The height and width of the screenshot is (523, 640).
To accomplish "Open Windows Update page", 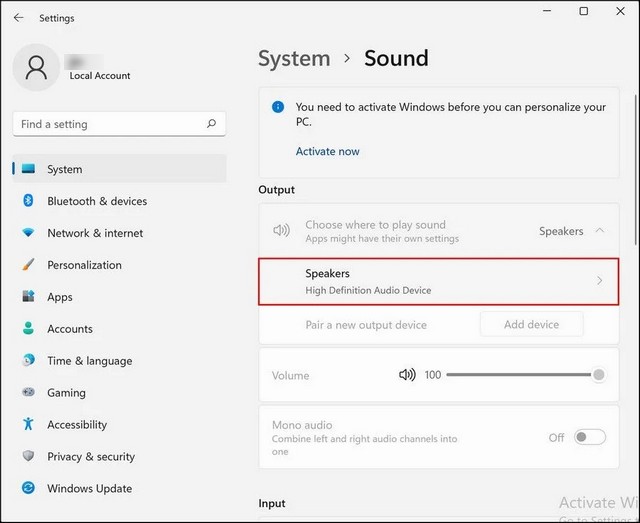I will tap(119, 488).
